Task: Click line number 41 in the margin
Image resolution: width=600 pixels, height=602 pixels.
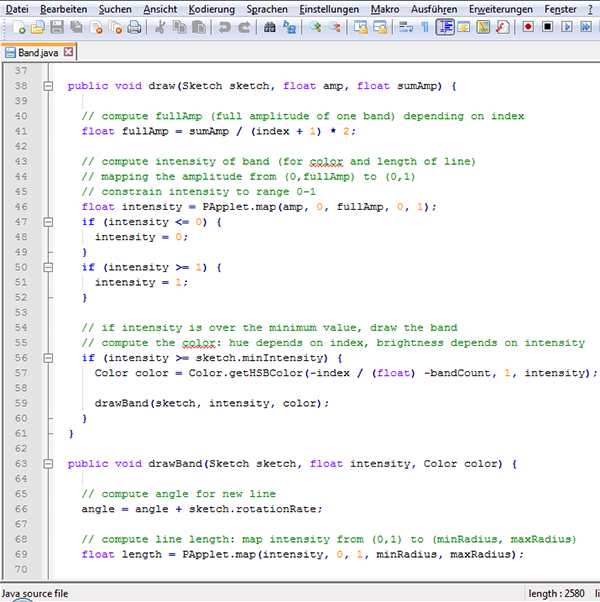Action: [x=21, y=131]
